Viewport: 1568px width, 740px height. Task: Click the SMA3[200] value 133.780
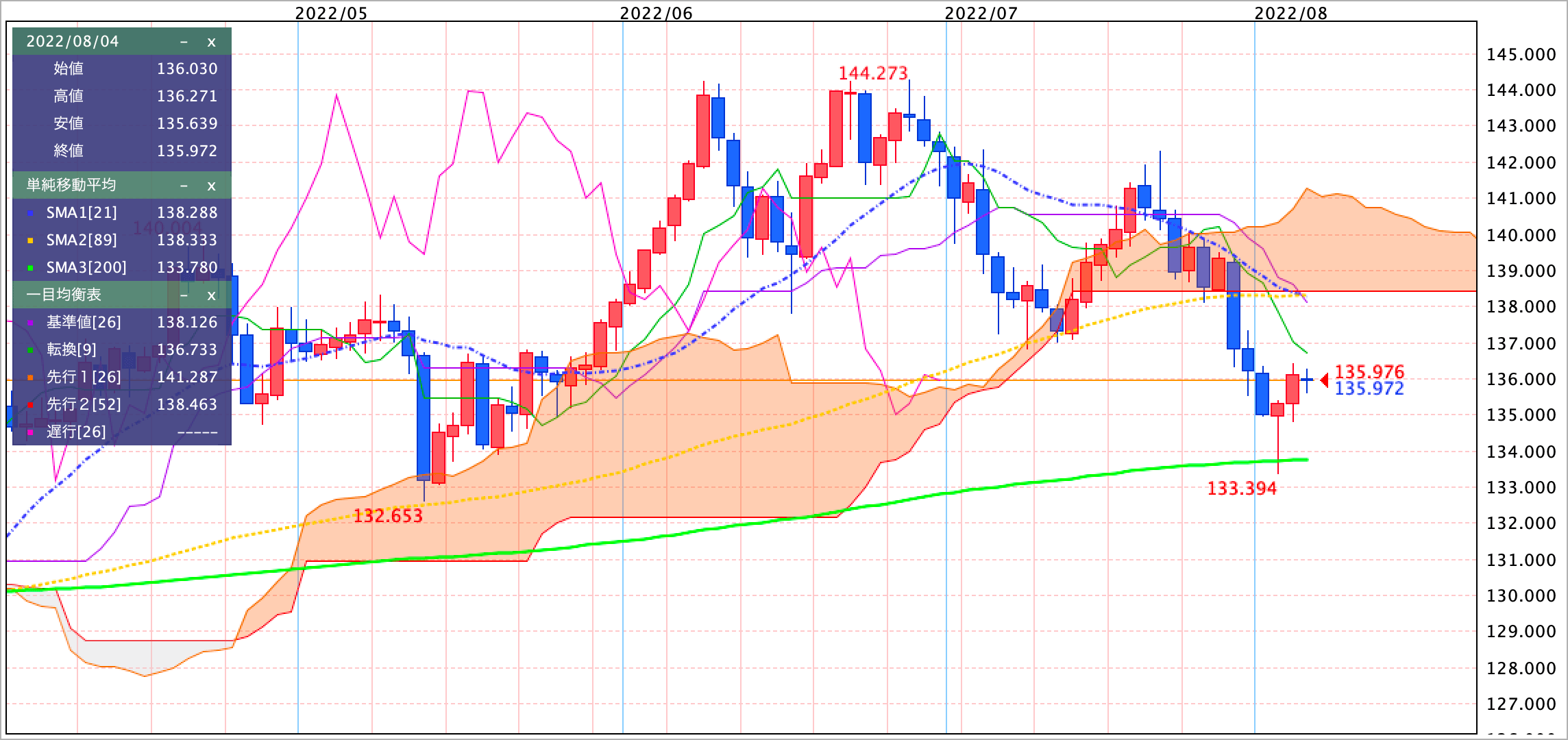187,267
